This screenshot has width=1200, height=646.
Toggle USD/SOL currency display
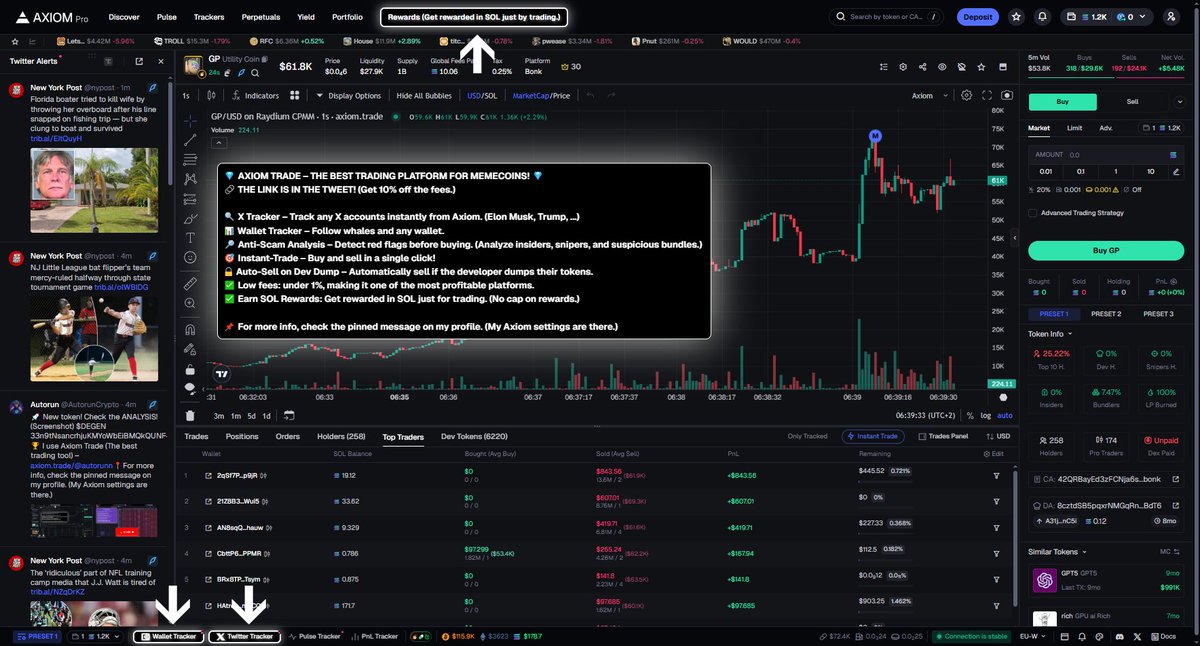pos(482,95)
